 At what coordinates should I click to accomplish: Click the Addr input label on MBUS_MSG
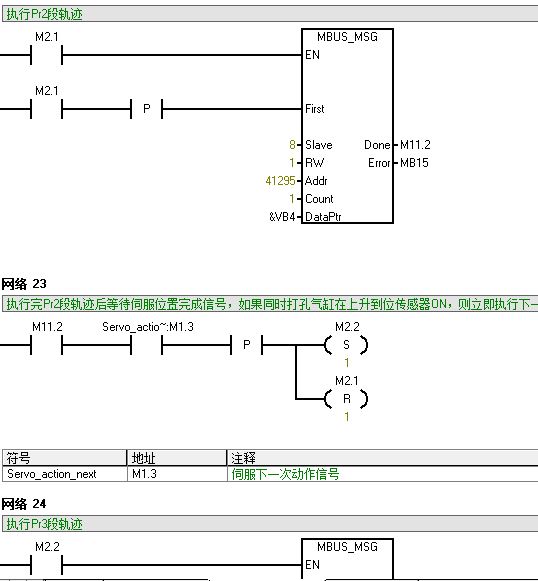[x=316, y=181]
